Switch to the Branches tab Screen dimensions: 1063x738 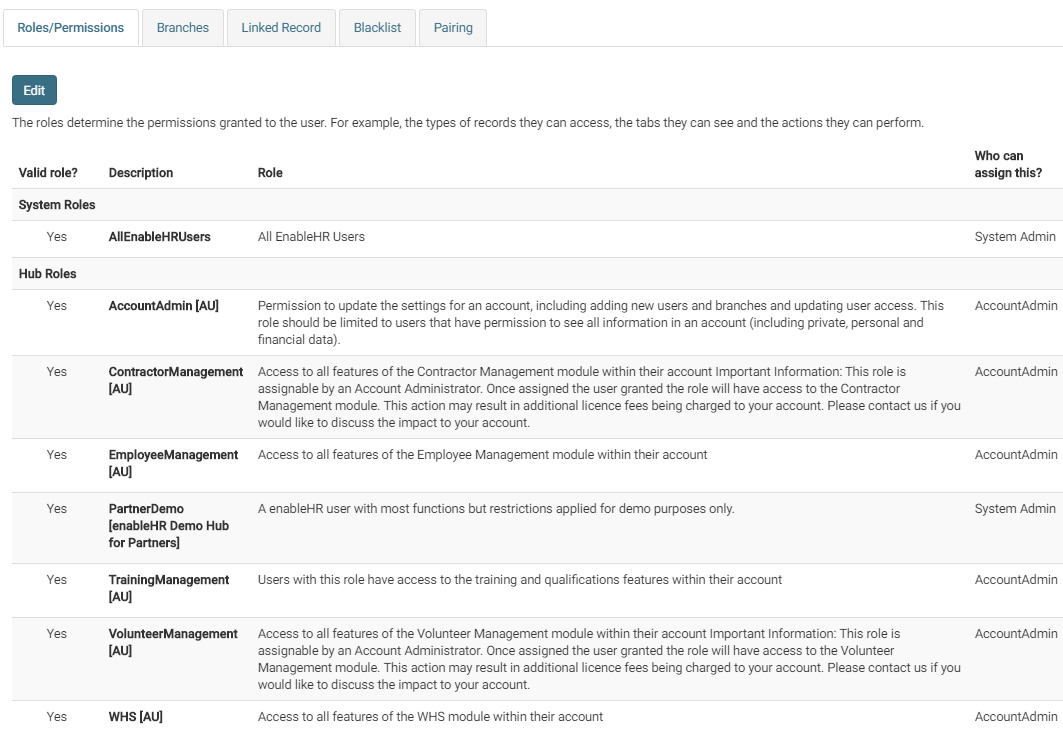click(183, 28)
